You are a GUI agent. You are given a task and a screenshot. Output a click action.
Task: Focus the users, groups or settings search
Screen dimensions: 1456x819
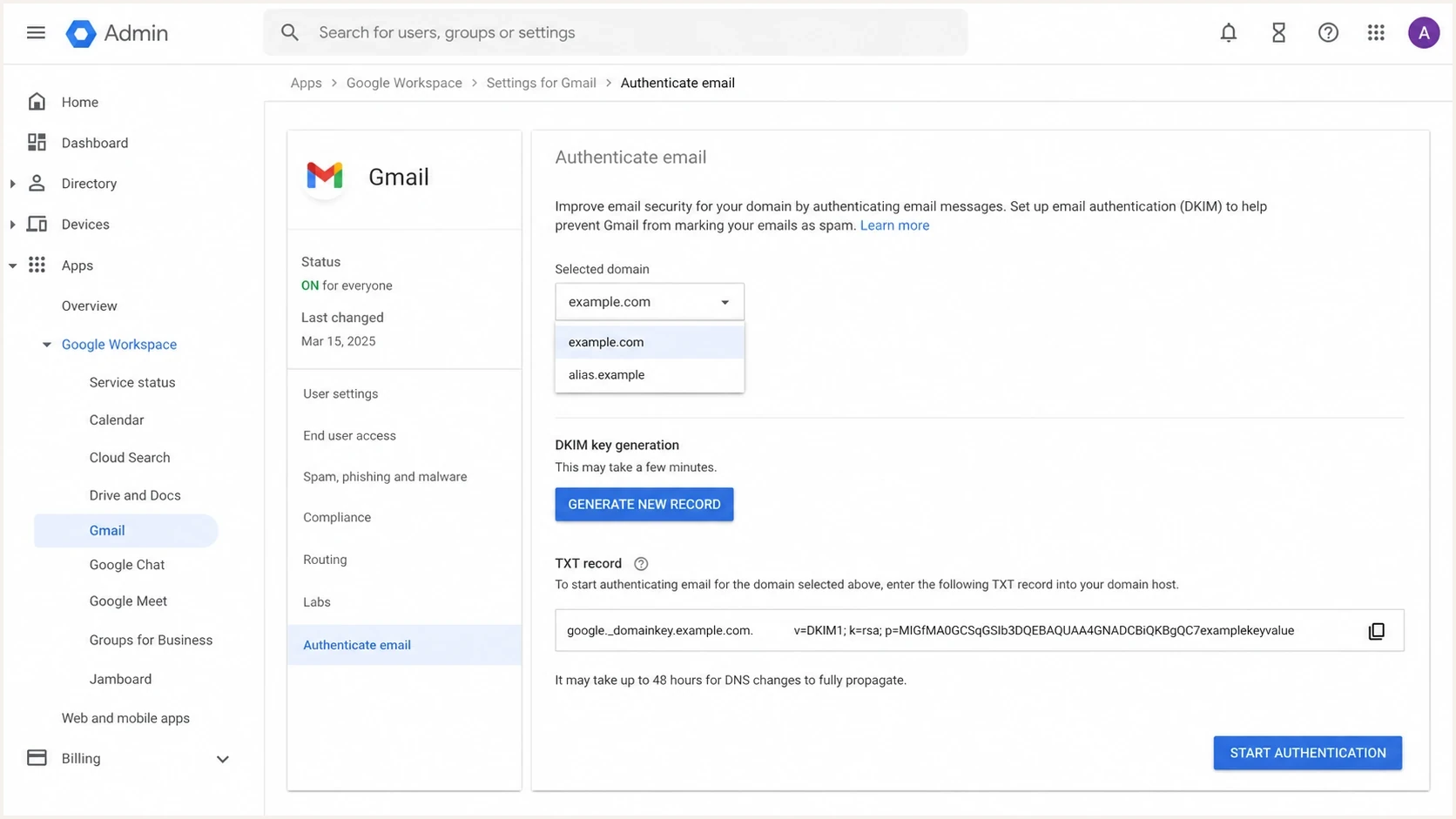616,33
